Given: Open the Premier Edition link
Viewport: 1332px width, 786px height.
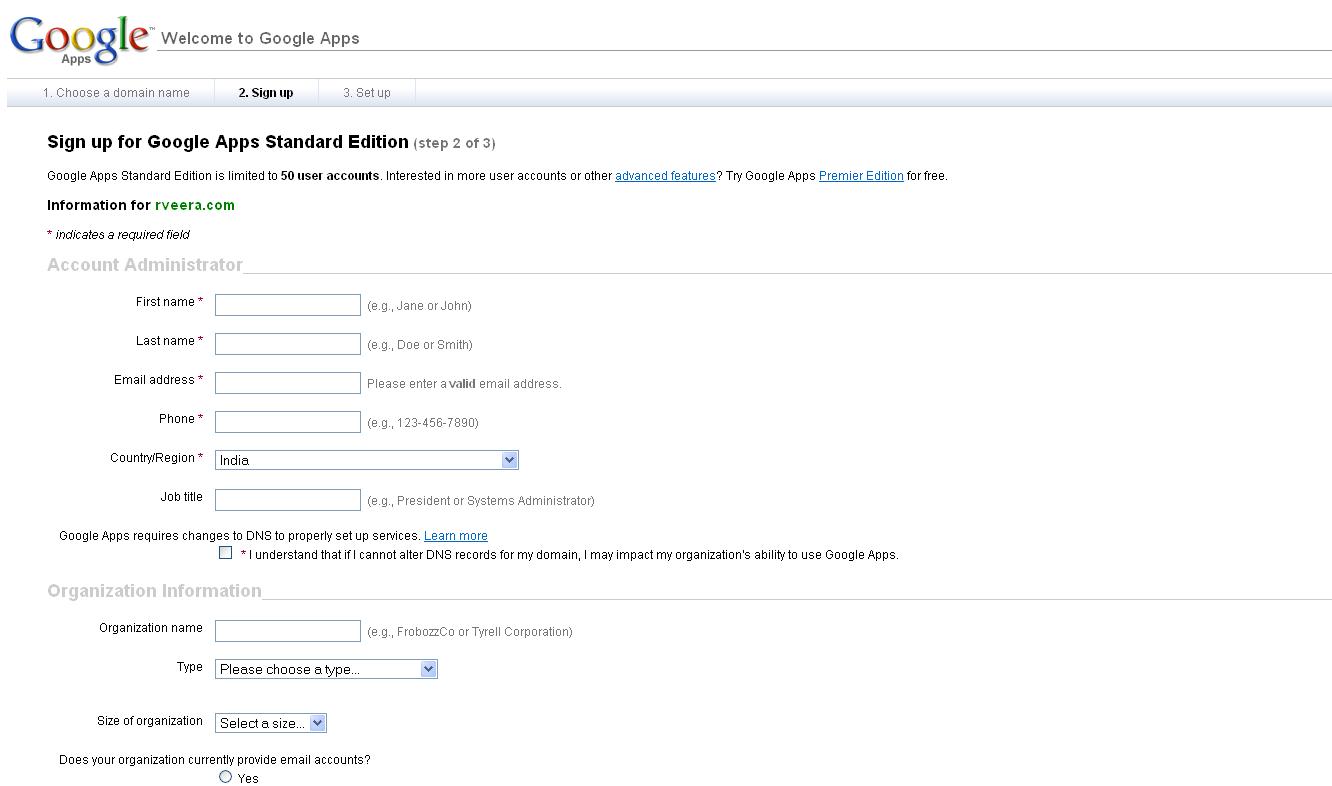Looking at the screenshot, I should pyautogui.click(x=861, y=176).
